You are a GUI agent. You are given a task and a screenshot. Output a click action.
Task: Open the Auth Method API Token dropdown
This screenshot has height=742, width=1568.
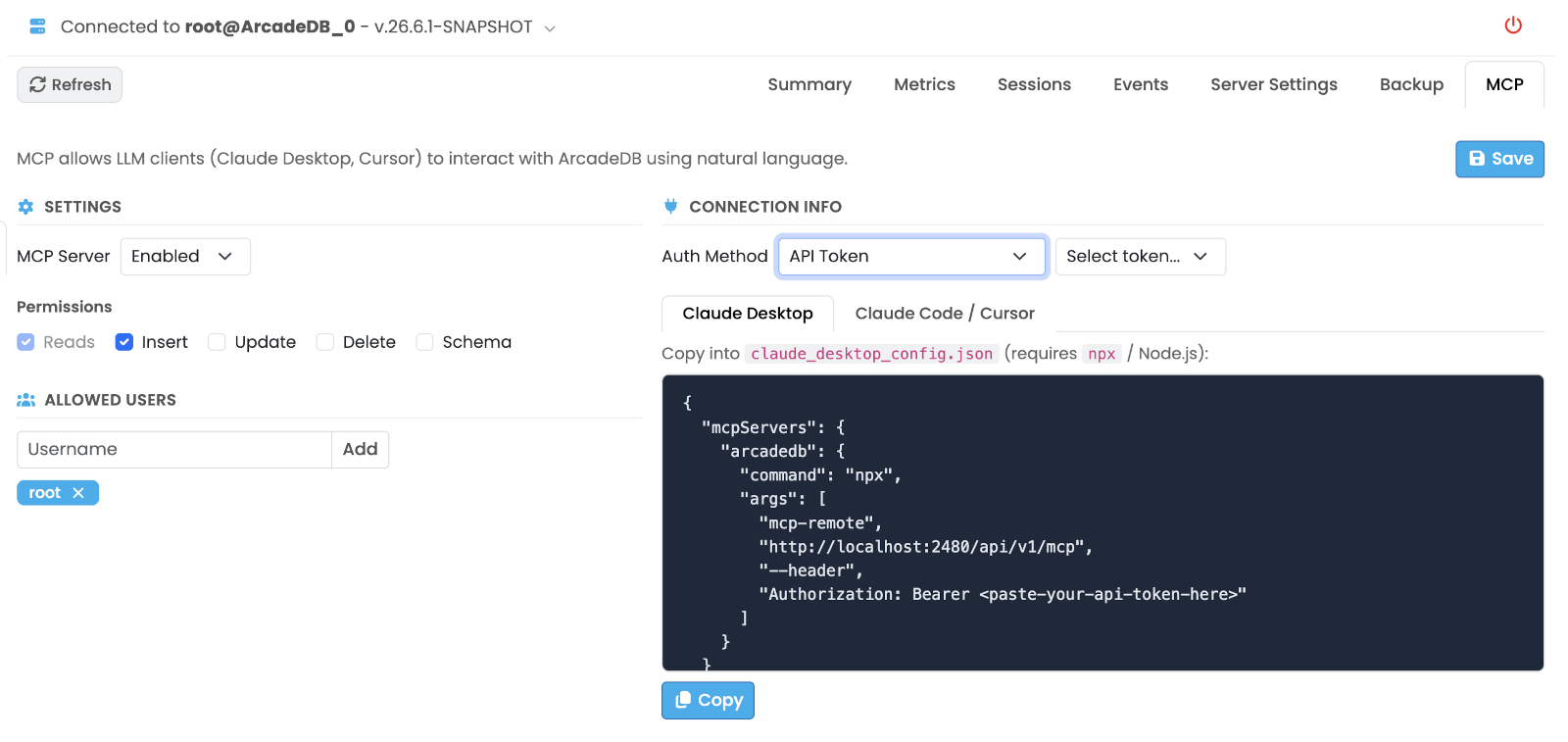pos(911,257)
